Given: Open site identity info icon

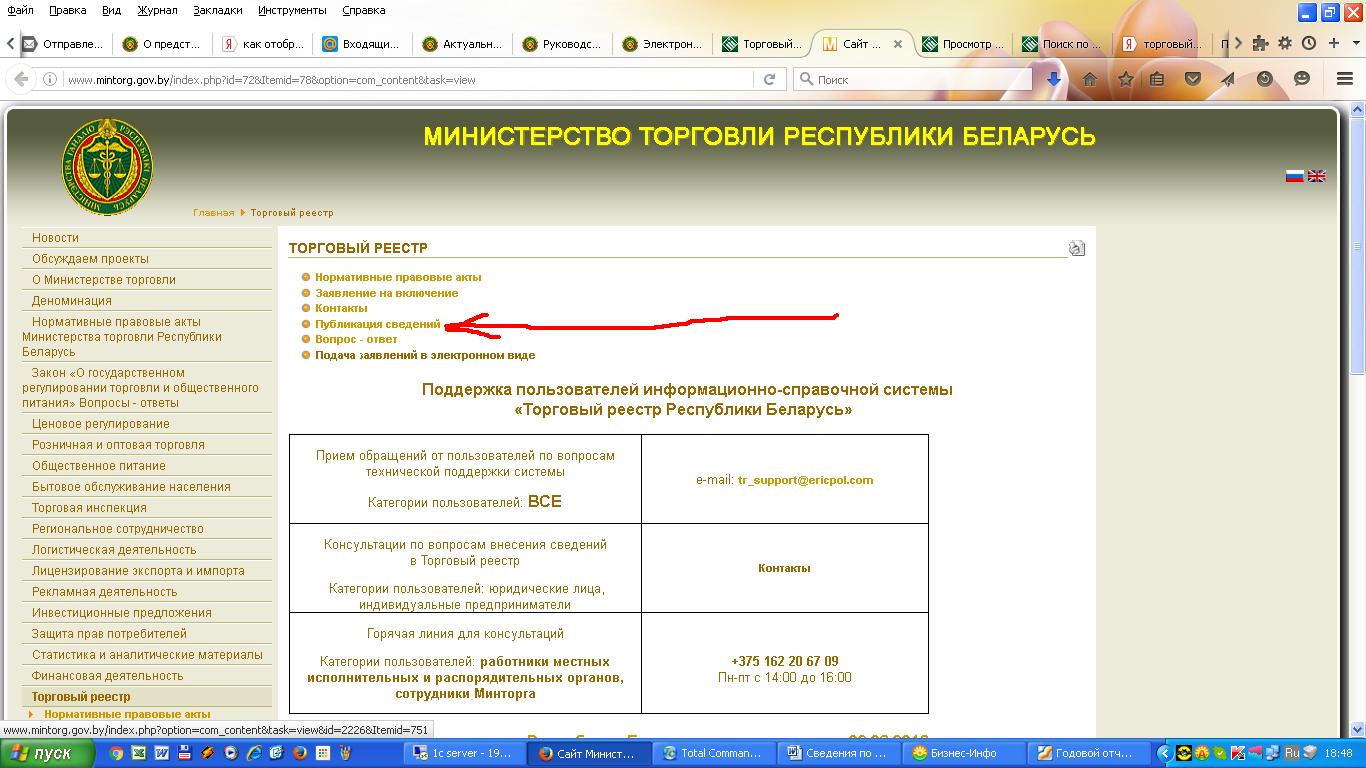Looking at the screenshot, I should (50, 79).
